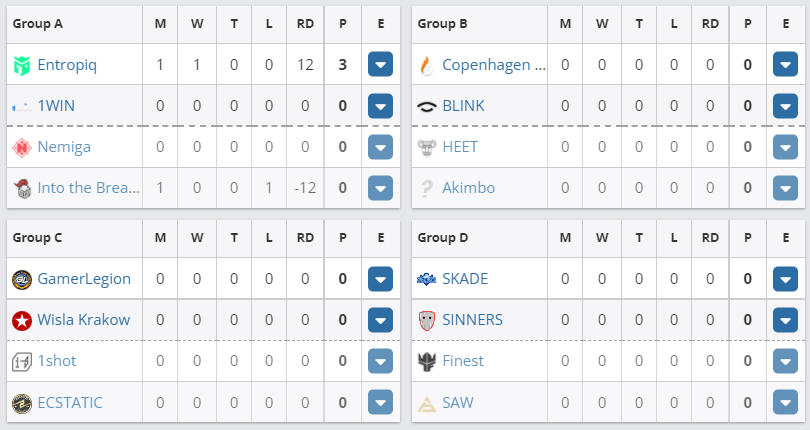Expand the Entropiq row details
Image resolution: width=810 pixels, height=430 pixels.
tap(380, 65)
